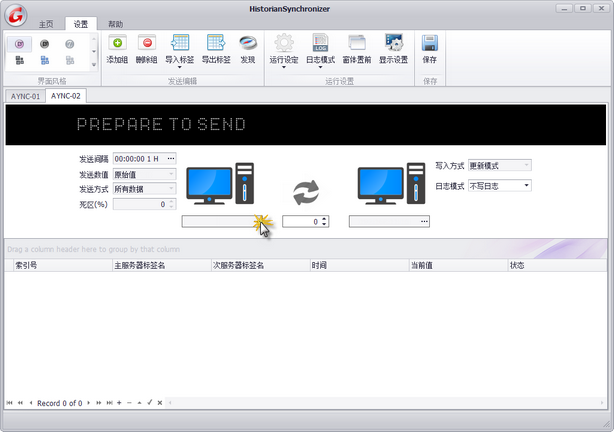Sort by 主服务器标签名 column header
Image resolution: width=614 pixels, height=432 pixels.
[x=162, y=265]
